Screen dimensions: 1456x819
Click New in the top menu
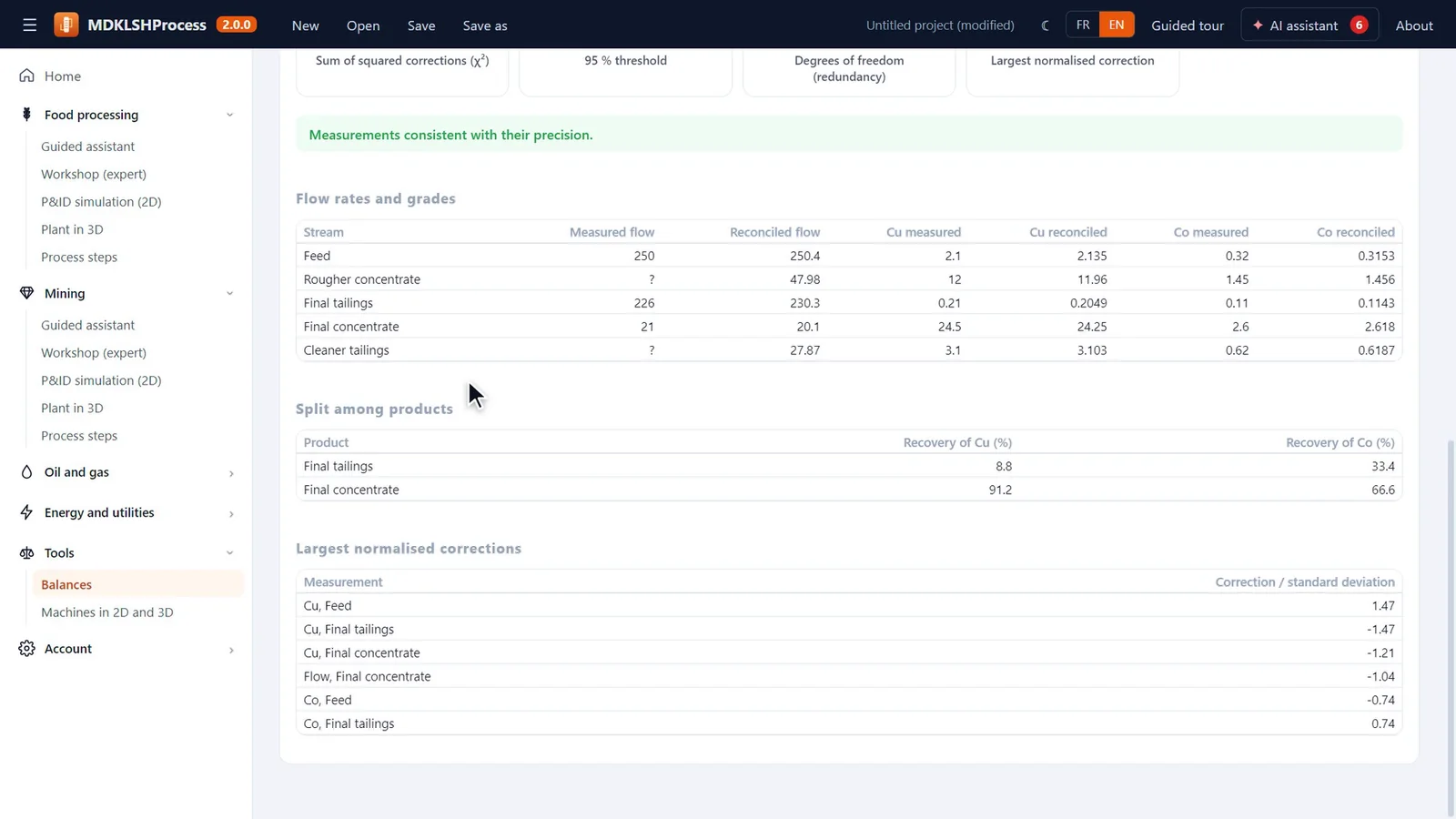306,25
